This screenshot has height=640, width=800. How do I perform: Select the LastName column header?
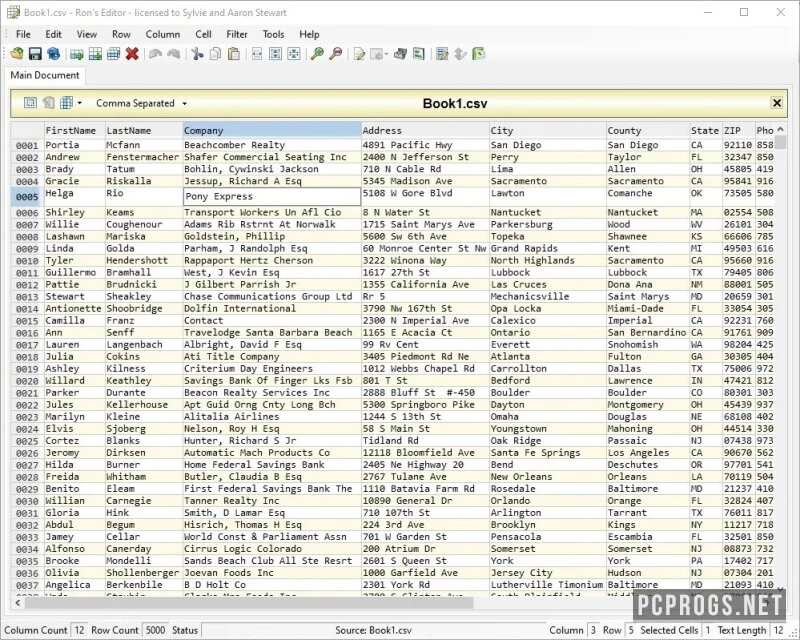144,130
